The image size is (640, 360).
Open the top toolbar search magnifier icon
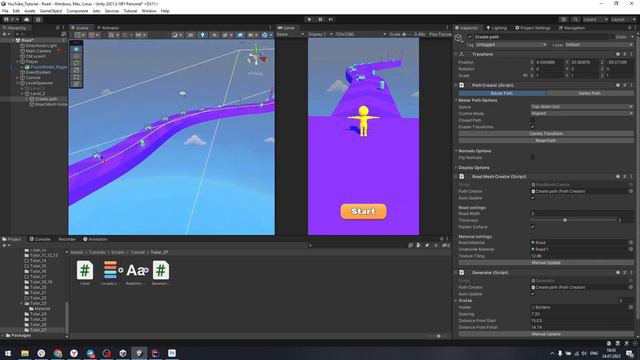[x=575, y=19]
